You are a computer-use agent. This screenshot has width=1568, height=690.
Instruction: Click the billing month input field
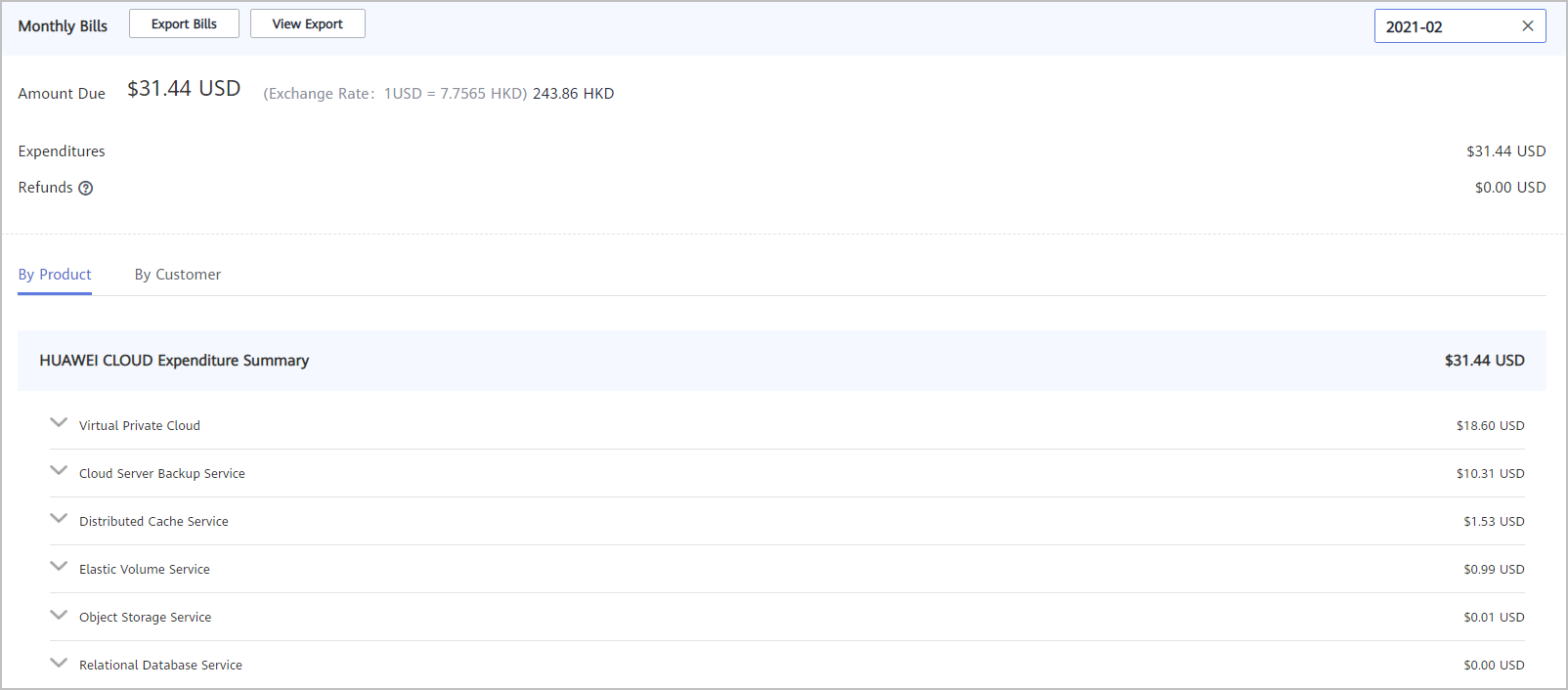click(1442, 26)
